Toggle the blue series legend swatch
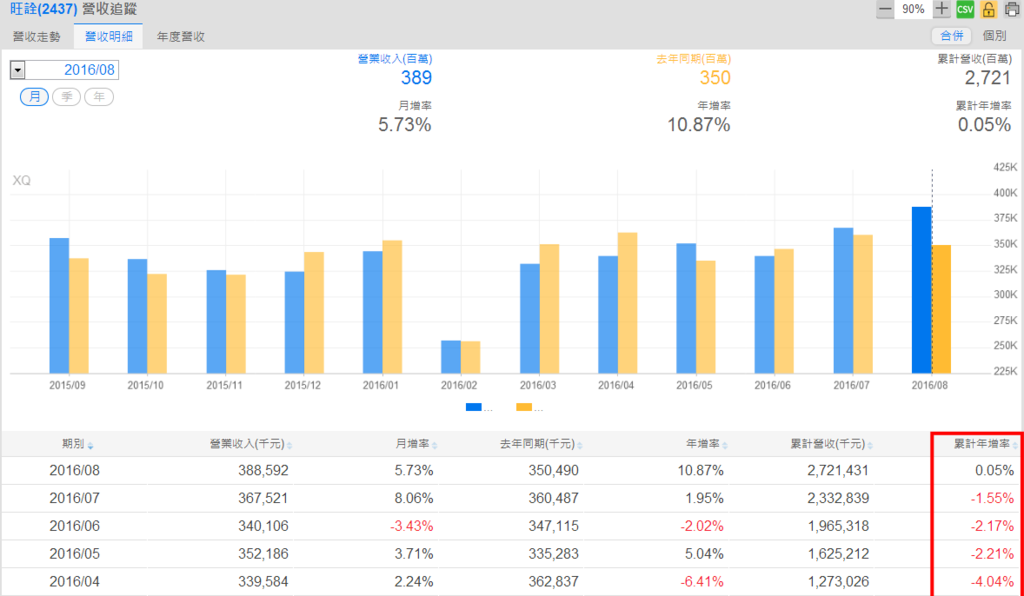This screenshot has height=596, width=1024. [473, 407]
